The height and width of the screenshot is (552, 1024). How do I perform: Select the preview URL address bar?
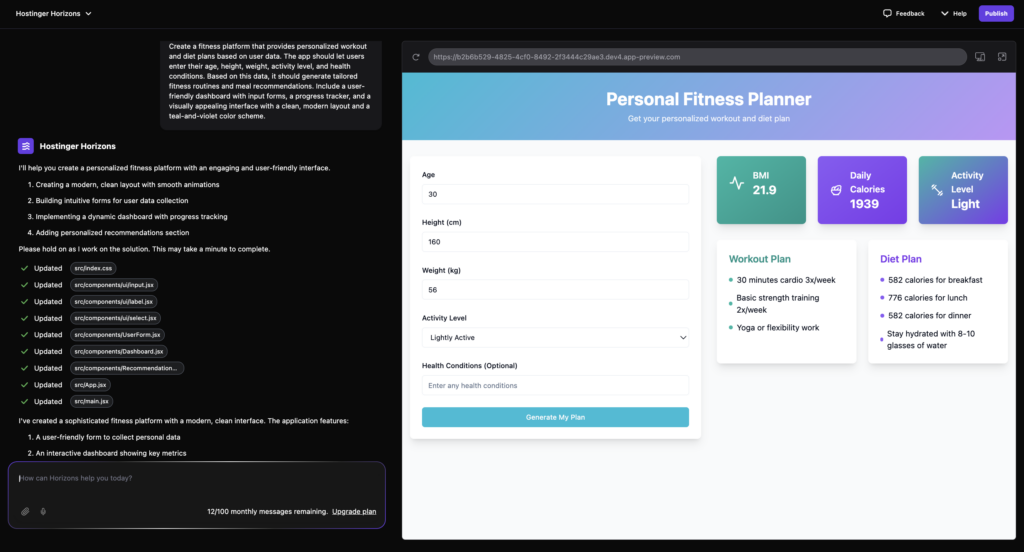click(697, 57)
